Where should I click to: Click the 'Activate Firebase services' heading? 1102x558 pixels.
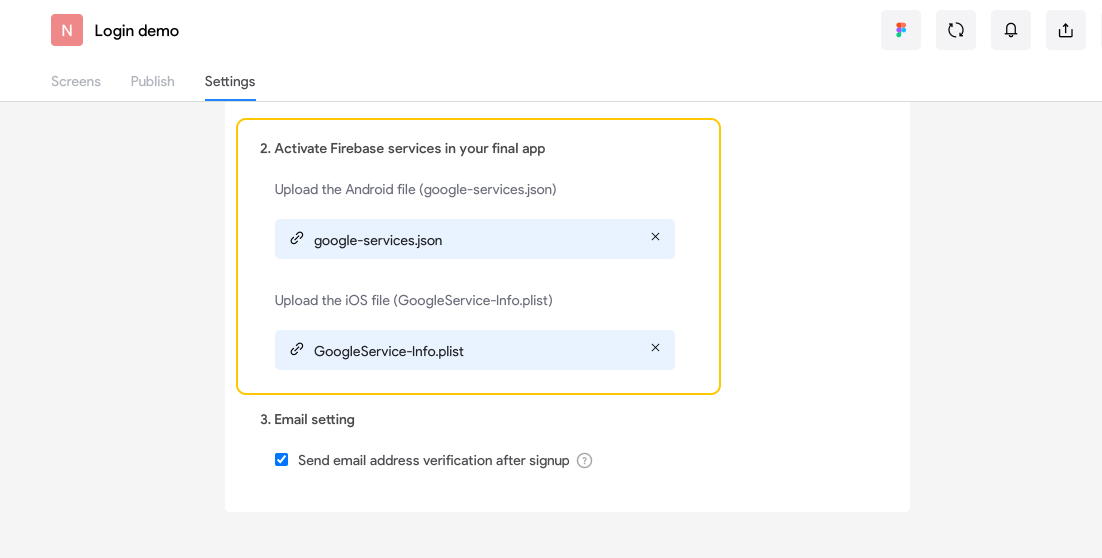point(402,148)
